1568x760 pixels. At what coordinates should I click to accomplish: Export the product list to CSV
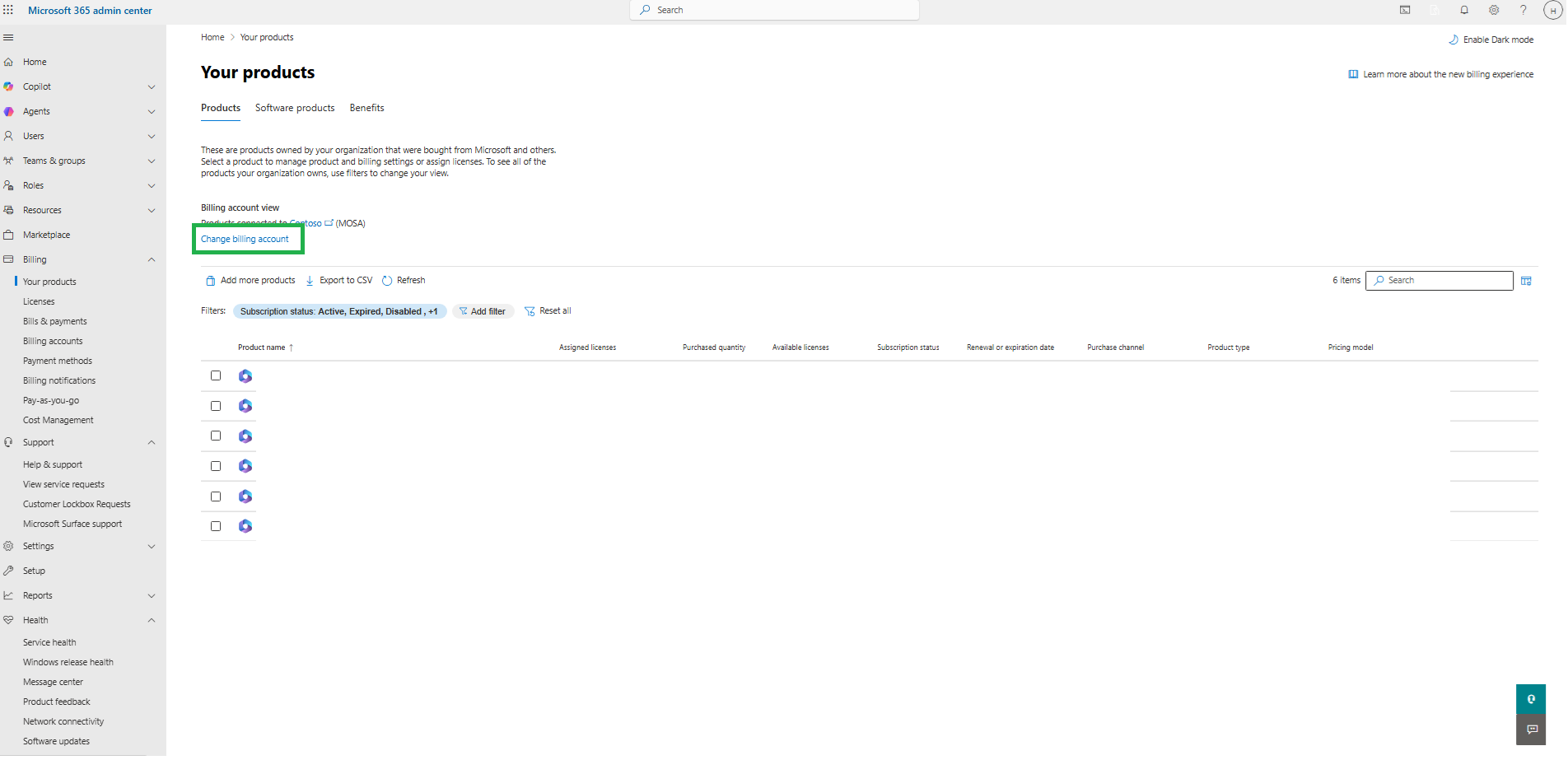338,281
